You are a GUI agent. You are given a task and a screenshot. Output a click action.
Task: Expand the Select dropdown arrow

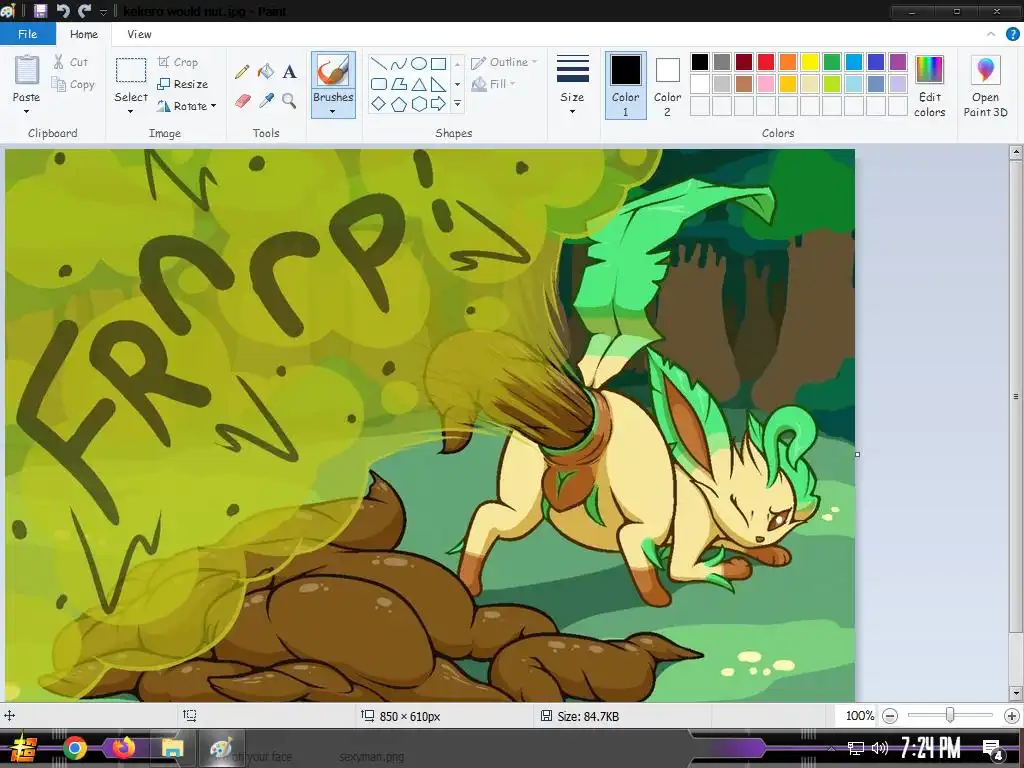131,112
